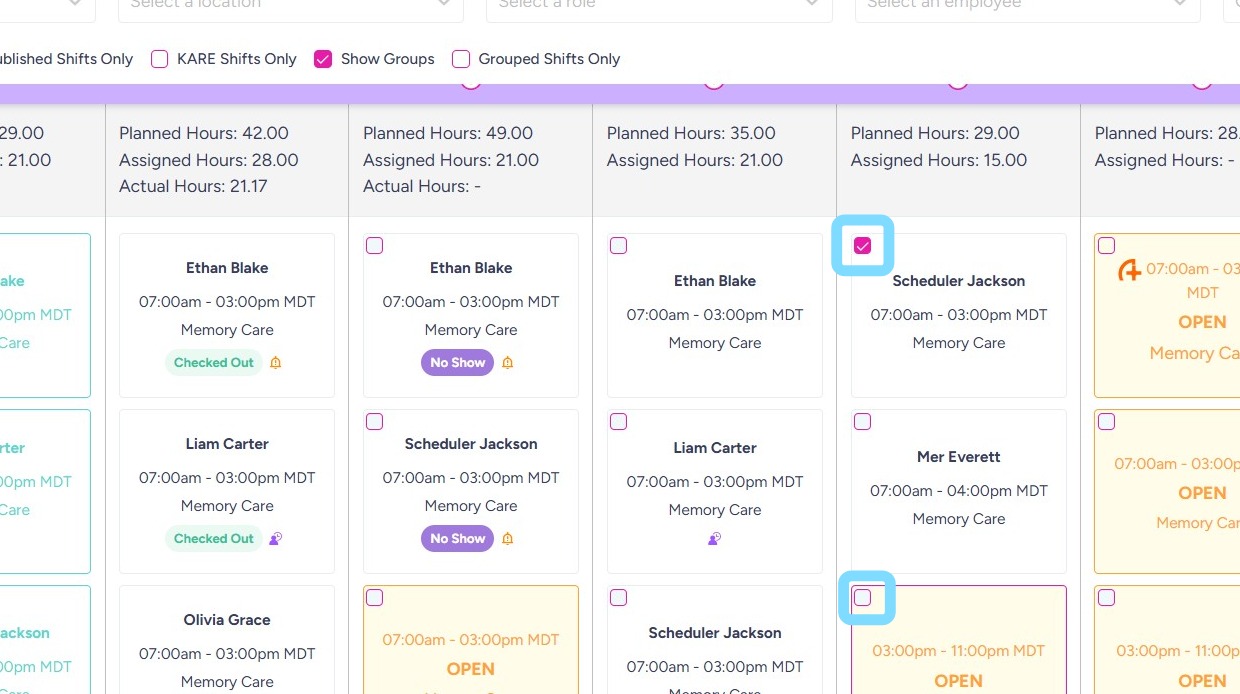The height and width of the screenshot is (694, 1240).
Task: Open the Select a role dropdown
Action: click(659, 4)
